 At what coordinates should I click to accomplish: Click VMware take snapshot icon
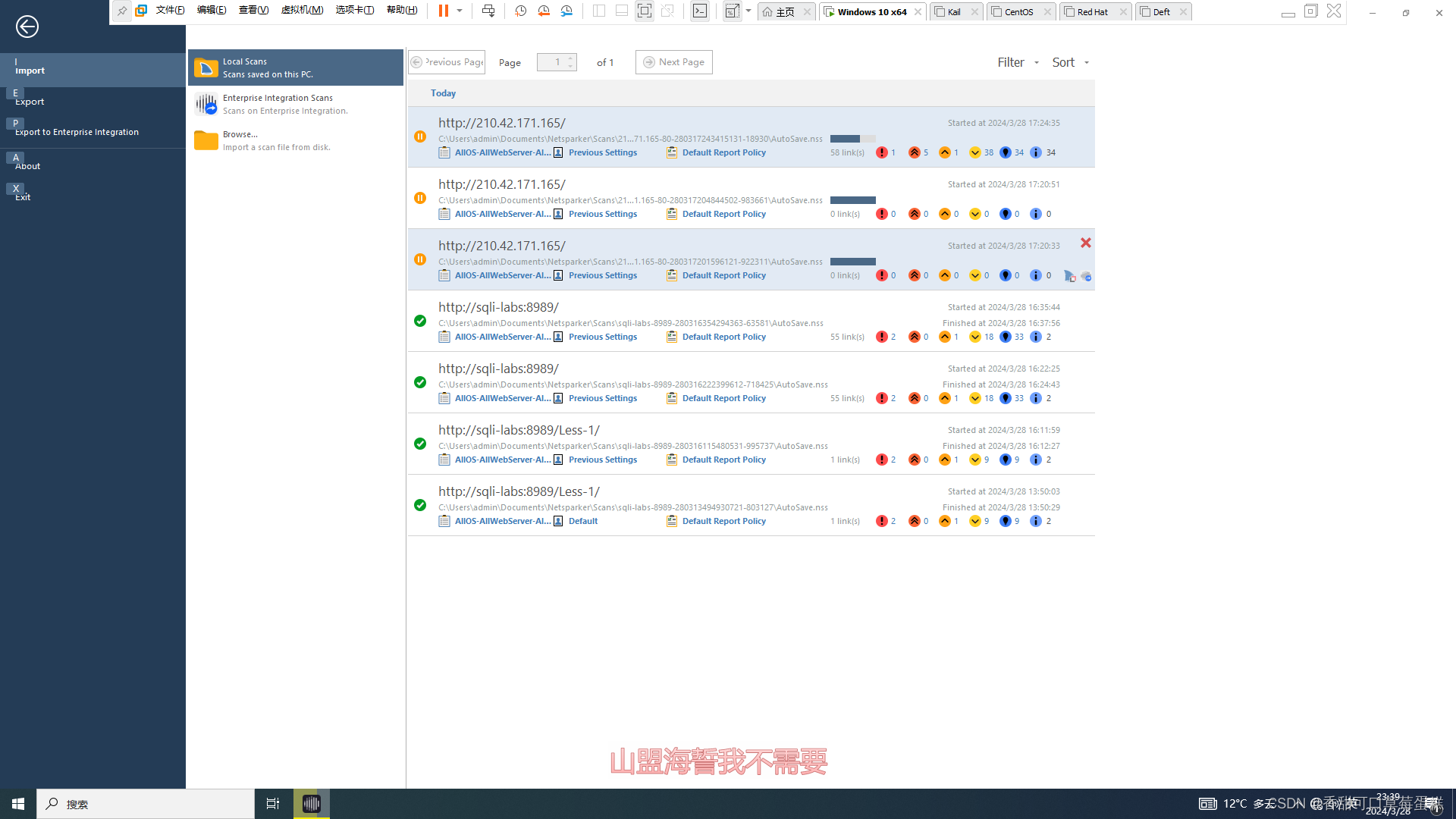(x=520, y=11)
